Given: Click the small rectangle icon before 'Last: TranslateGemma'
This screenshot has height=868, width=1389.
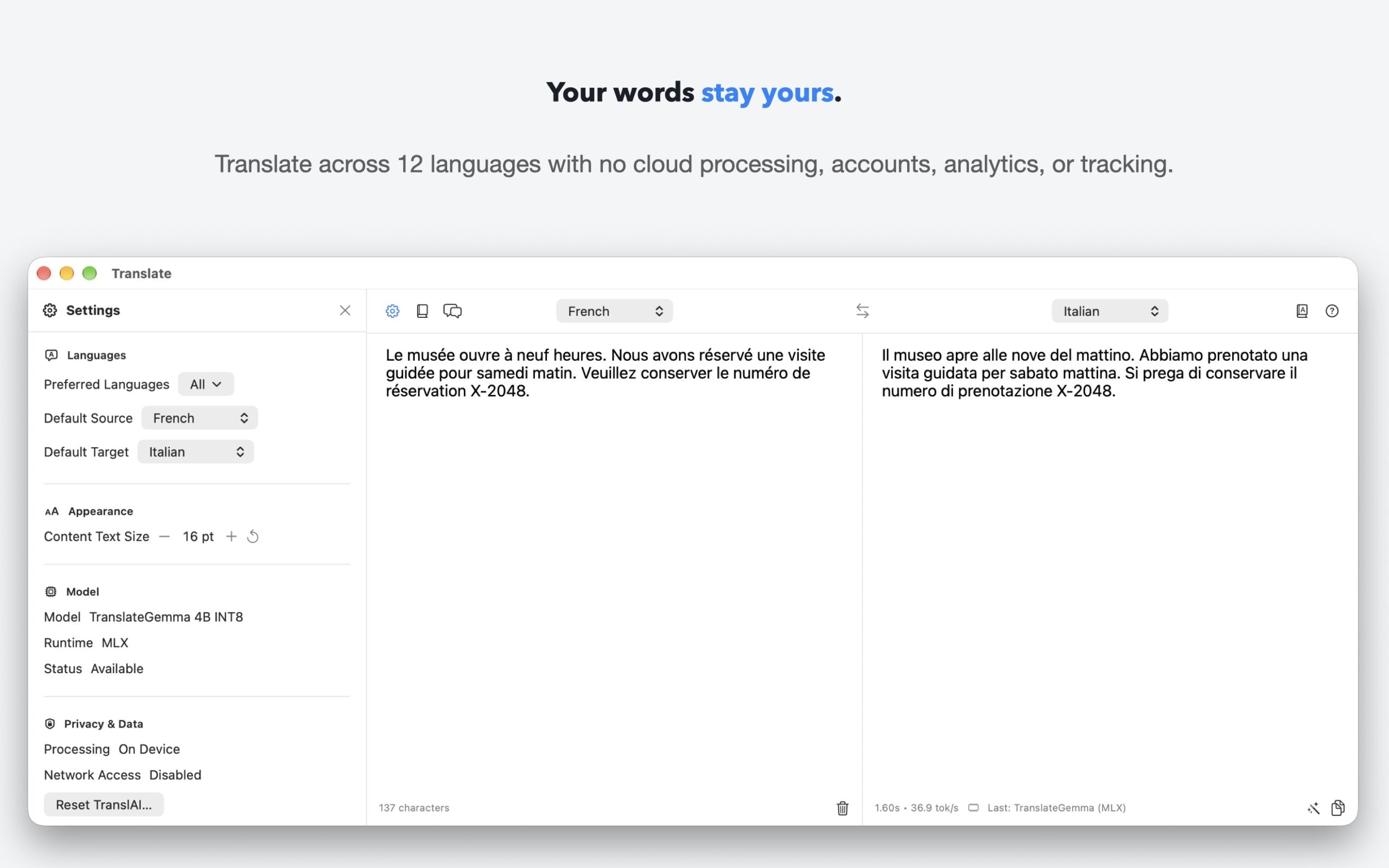Looking at the screenshot, I should coord(973,808).
